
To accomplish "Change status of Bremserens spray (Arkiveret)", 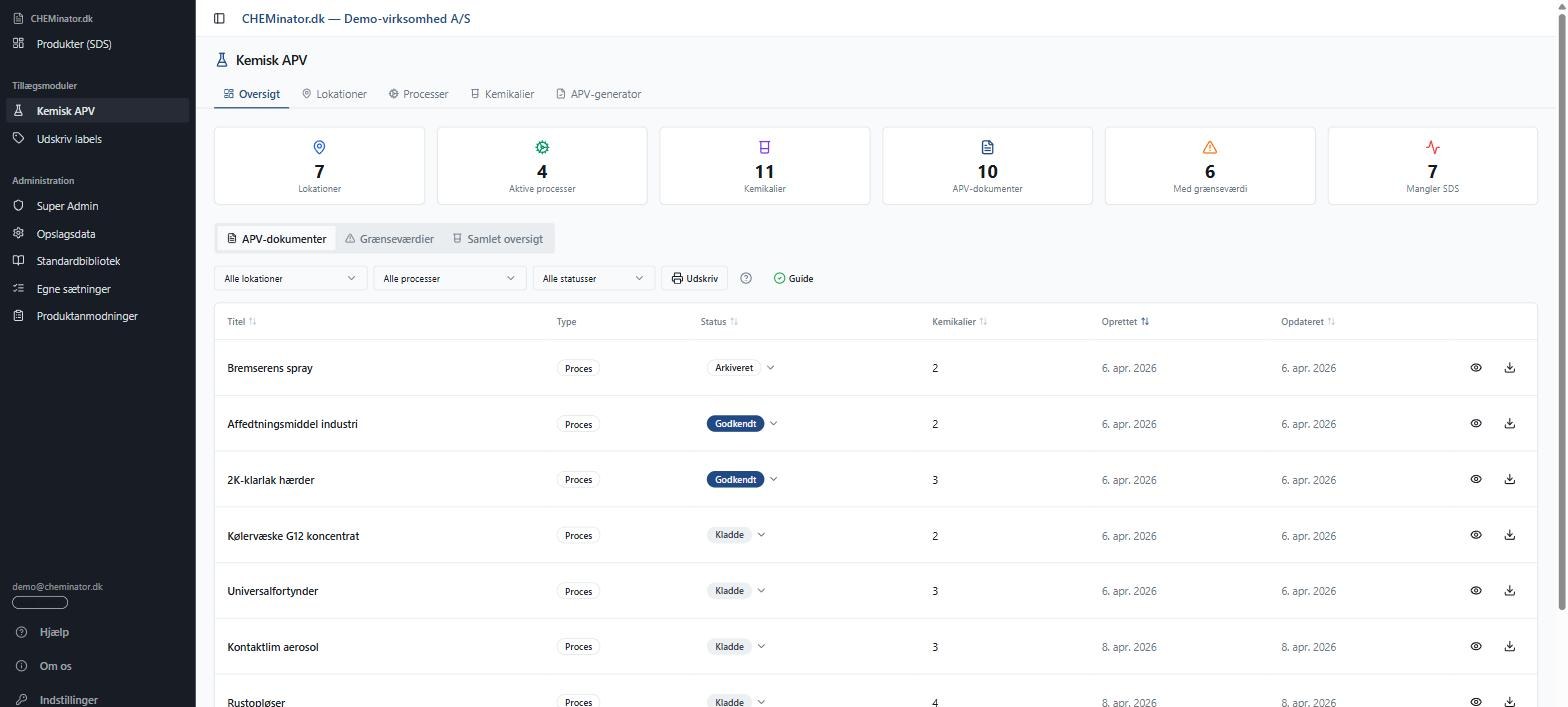I will pyautogui.click(x=741, y=368).
